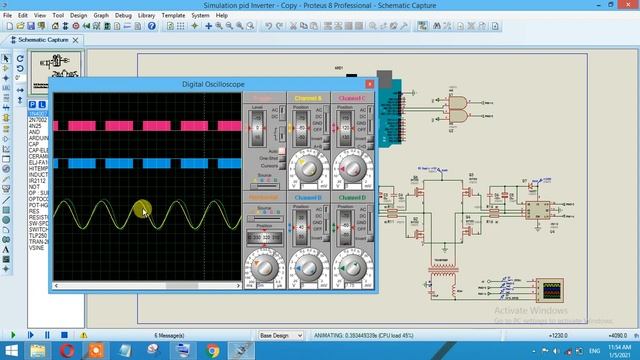Close the Schematic Capture tab
The image size is (640, 360).
tap(76, 40)
